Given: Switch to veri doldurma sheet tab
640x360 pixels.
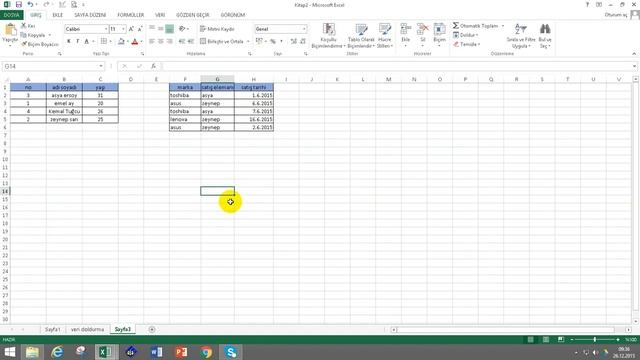Looking at the screenshot, I should [x=87, y=329].
